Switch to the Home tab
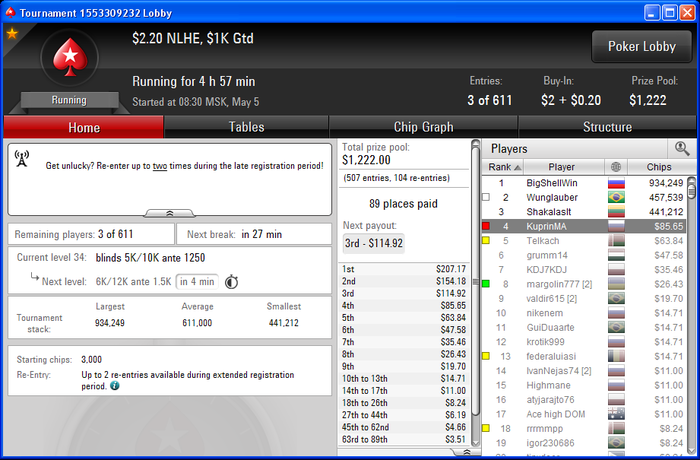Viewport: 700px width, 460px height. (x=83, y=127)
